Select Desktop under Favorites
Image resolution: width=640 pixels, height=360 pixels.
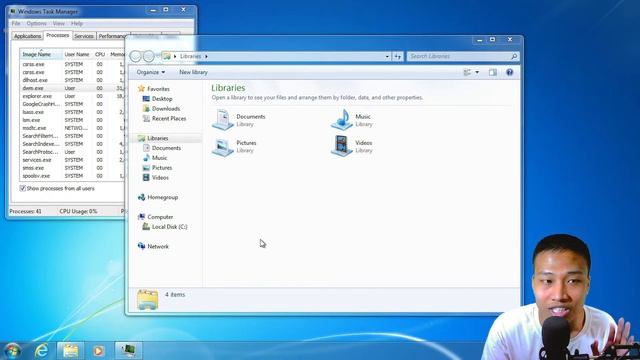coord(162,99)
